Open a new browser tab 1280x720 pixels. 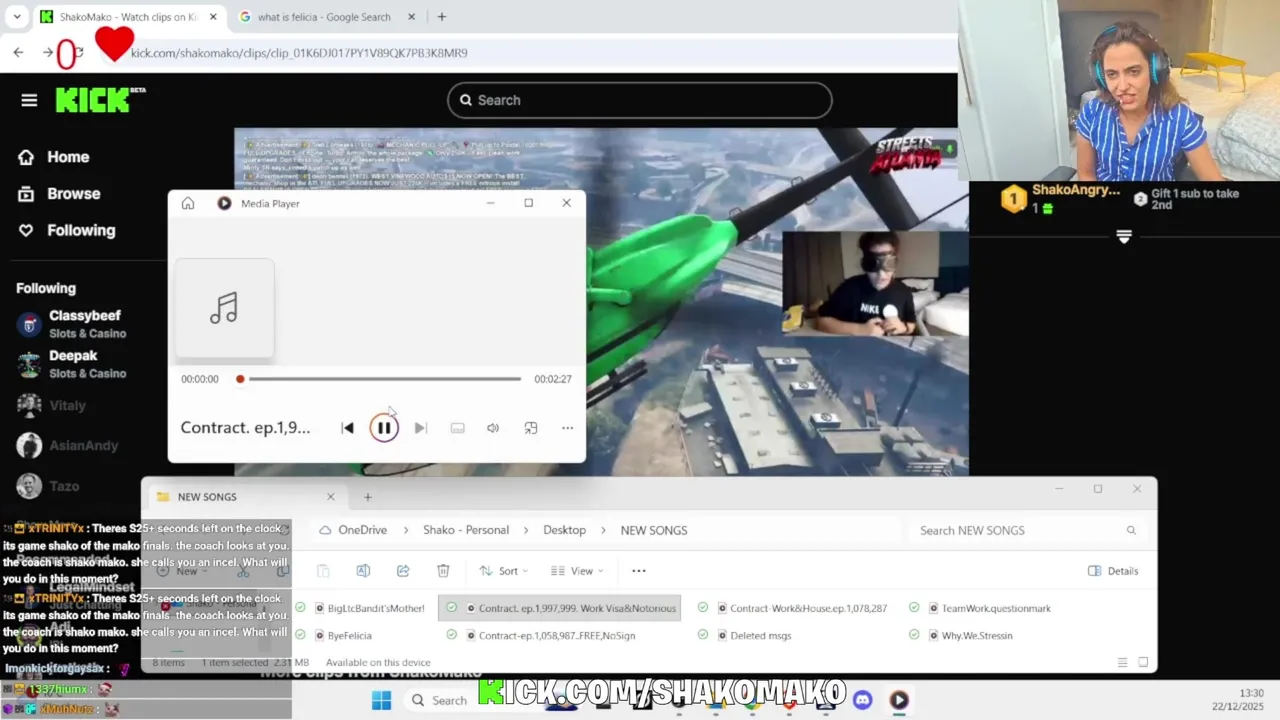click(x=442, y=17)
